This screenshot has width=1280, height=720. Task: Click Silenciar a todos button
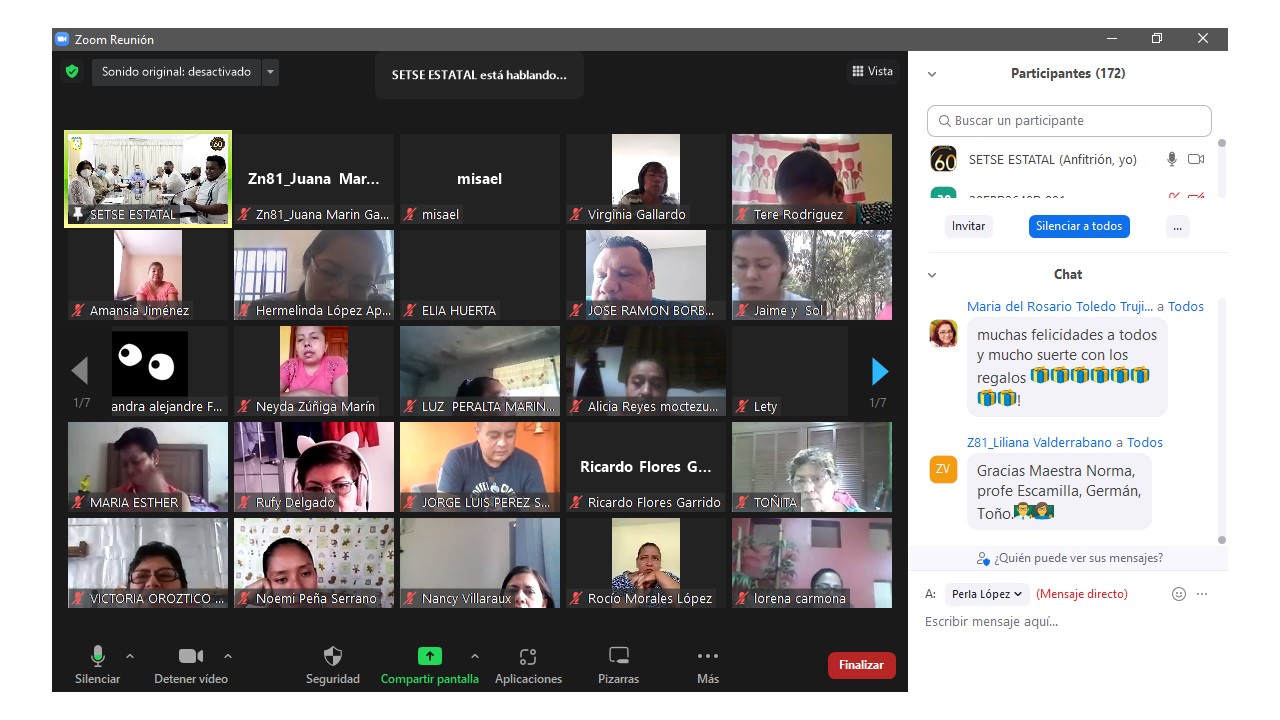(1079, 226)
